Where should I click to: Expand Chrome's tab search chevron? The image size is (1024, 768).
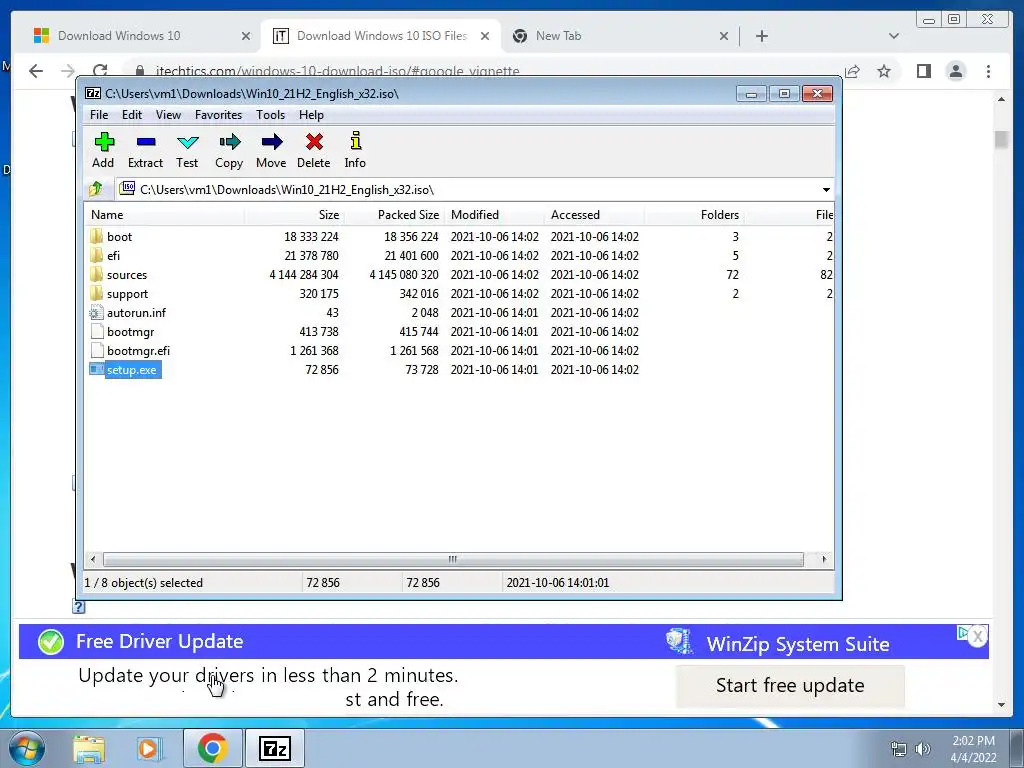[x=893, y=36]
